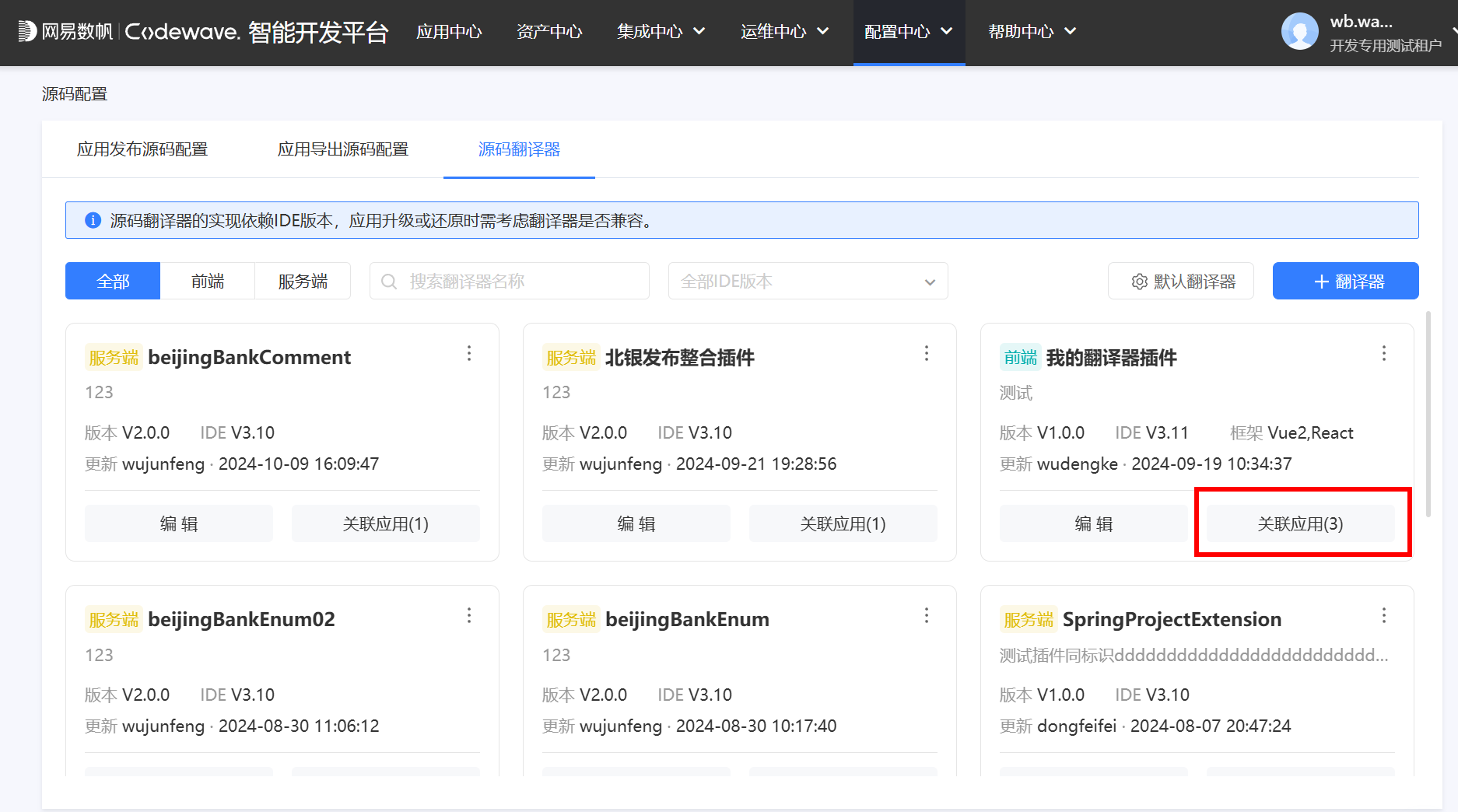
Task: Click the search magnifier icon
Action: pyautogui.click(x=389, y=282)
